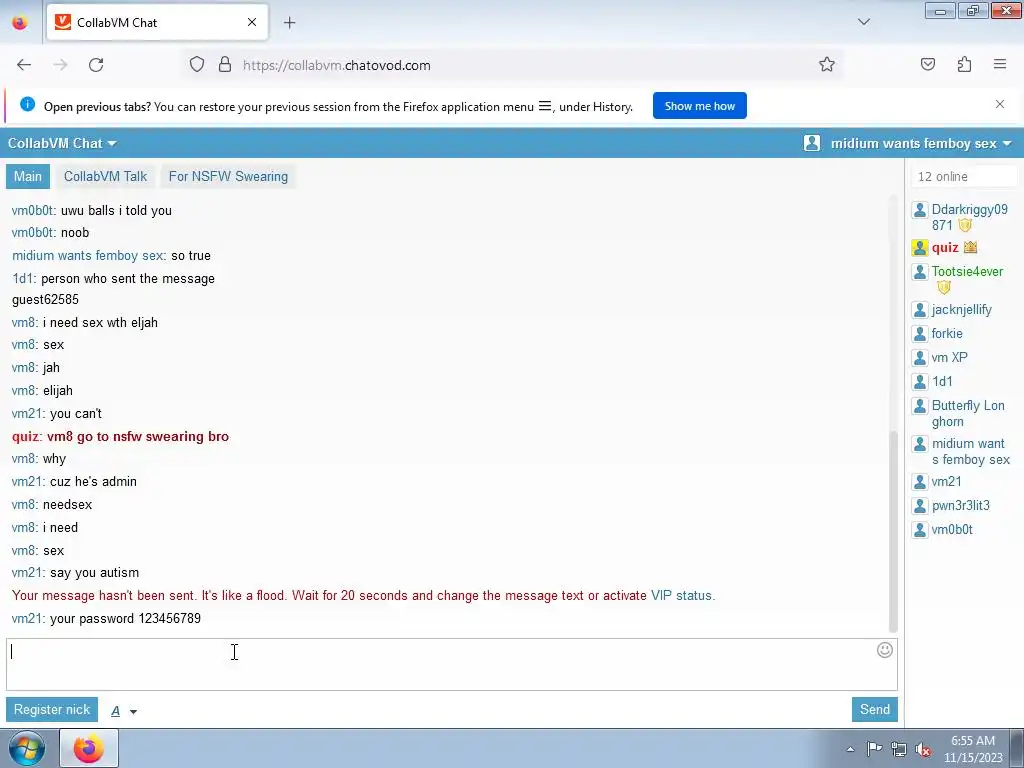Click the network tray icon

pos(899,749)
